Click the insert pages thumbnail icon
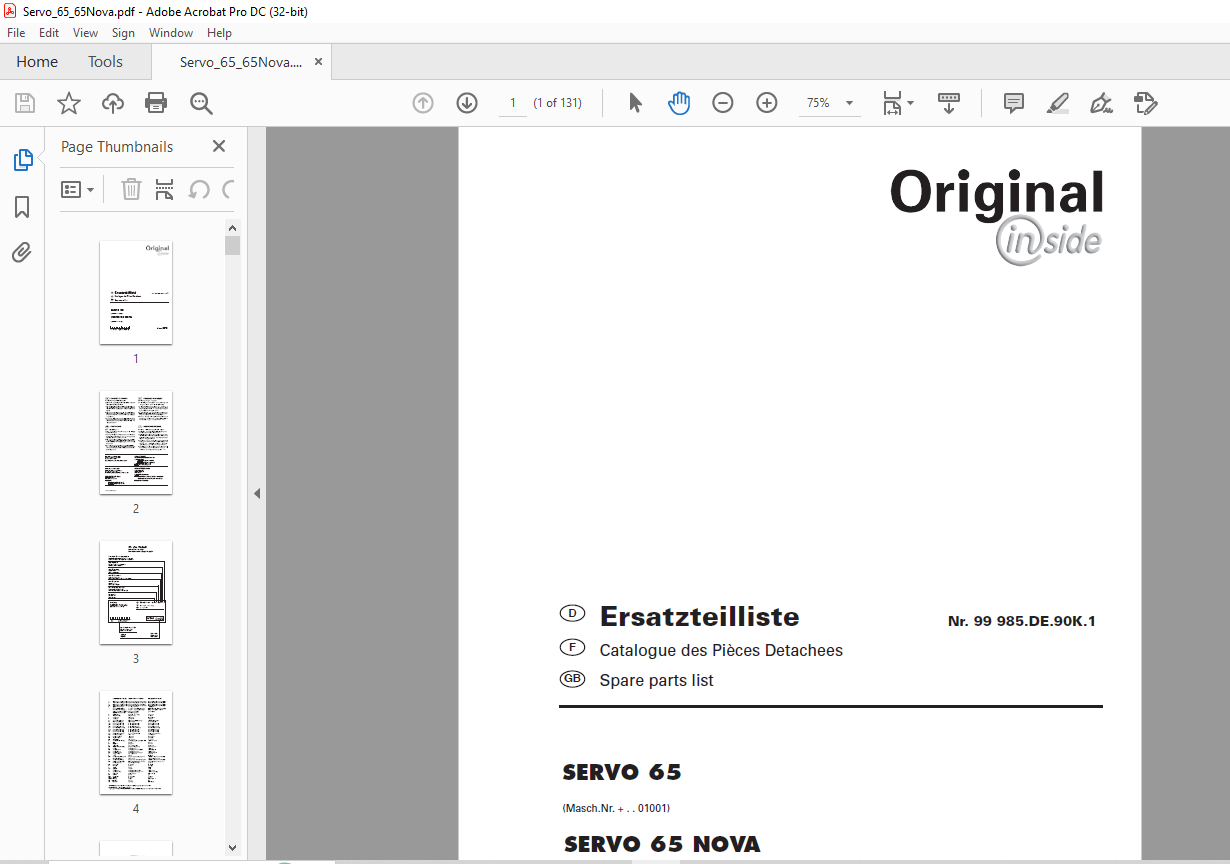 [x=165, y=189]
